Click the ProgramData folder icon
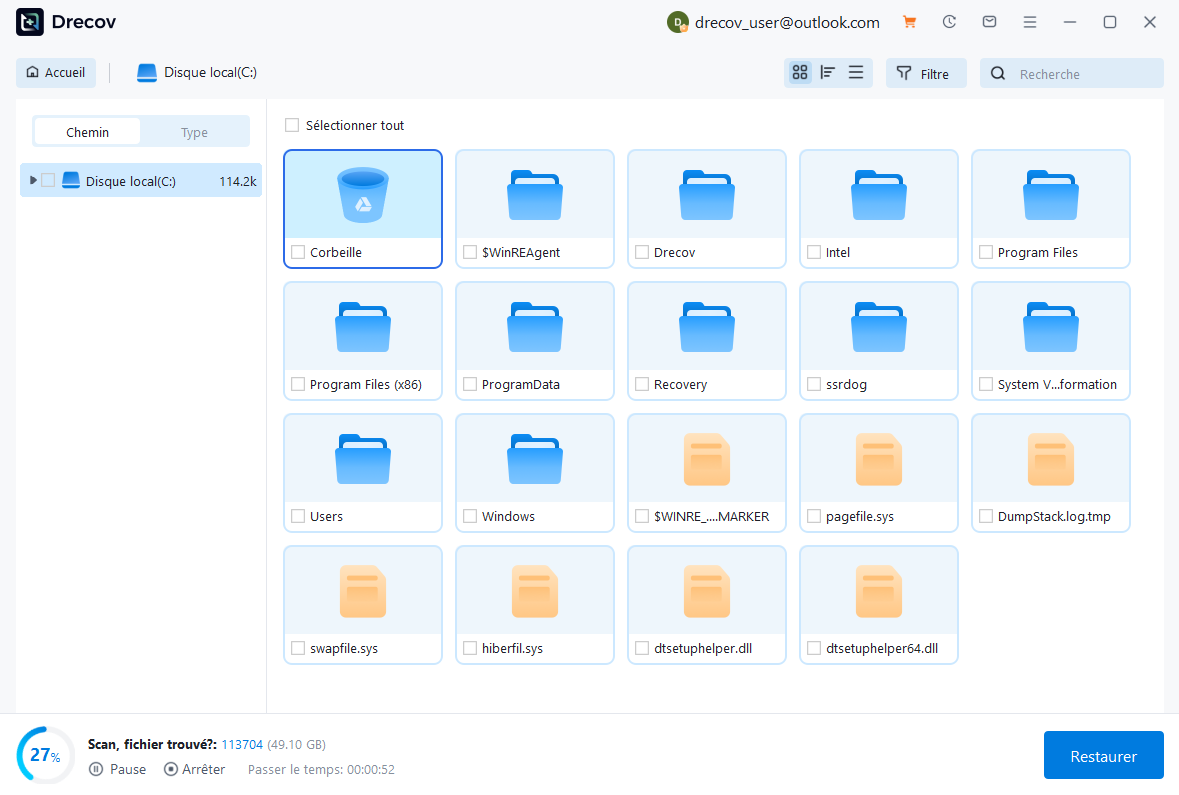 (535, 327)
